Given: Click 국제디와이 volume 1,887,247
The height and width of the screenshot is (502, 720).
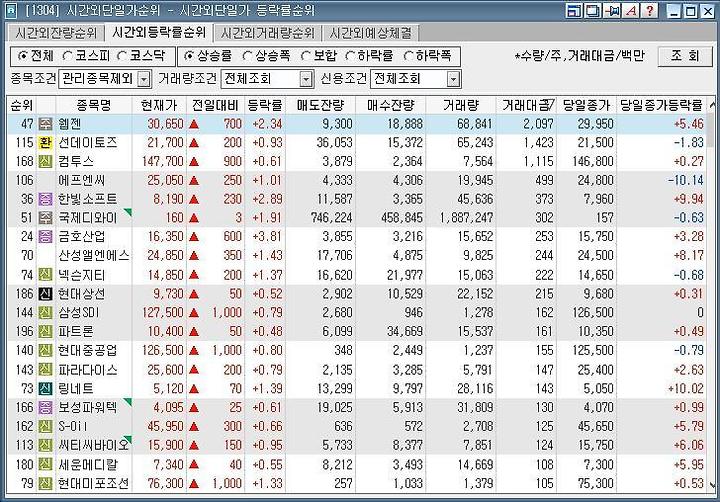Looking at the screenshot, I should pyautogui.click(x=467, y=218).
